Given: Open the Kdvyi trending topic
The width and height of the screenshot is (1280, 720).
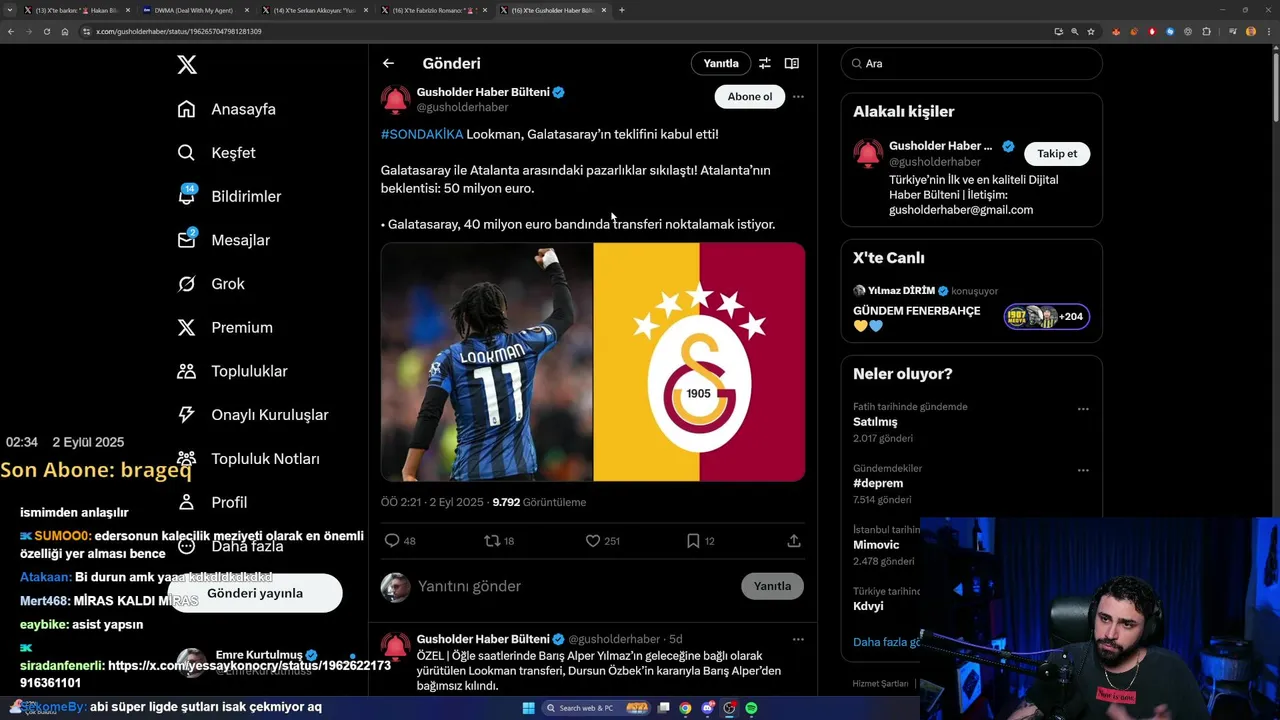Looking at the screenshot, I should (x=868, y=606).
